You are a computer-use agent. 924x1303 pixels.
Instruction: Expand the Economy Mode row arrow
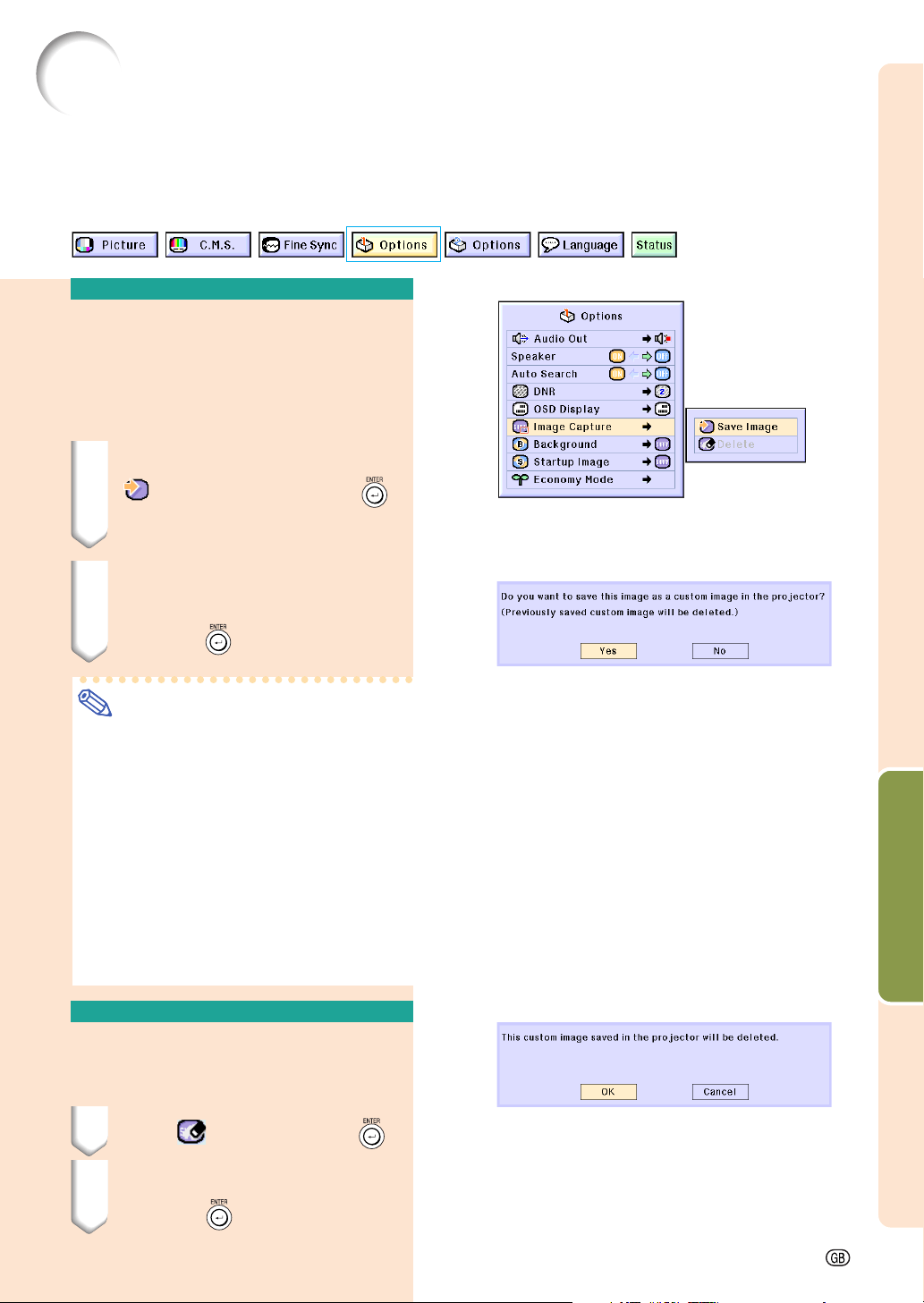(647, 479)
